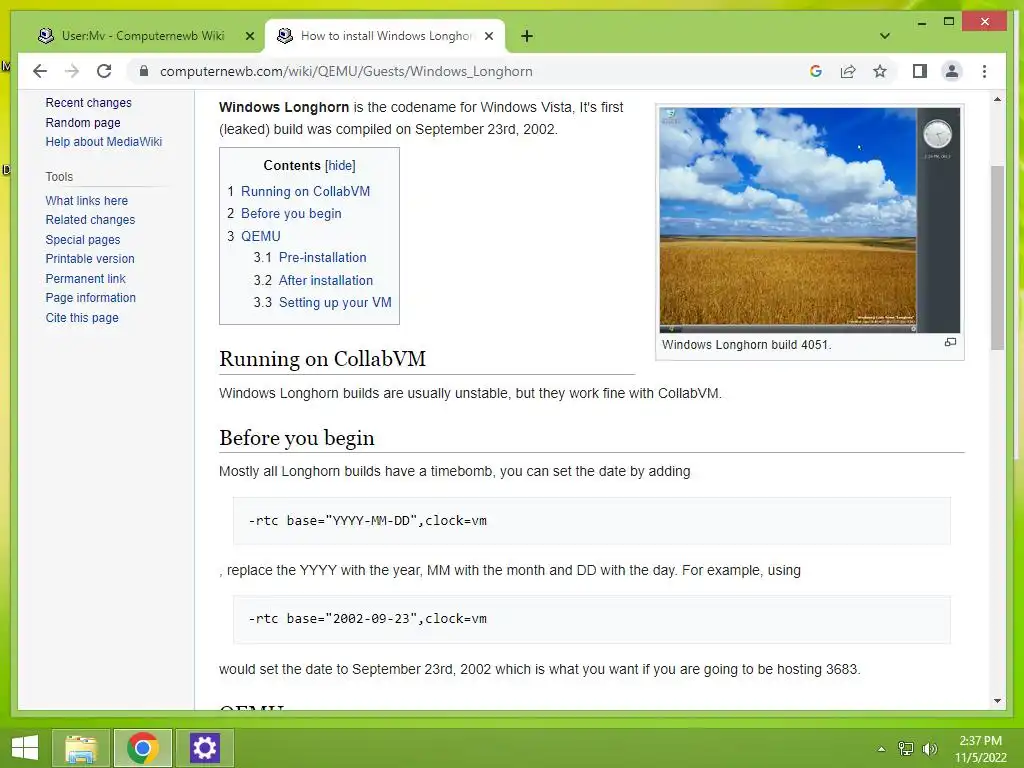Open the volume speaker icon
Viewport: 1024px width, 768px height.
coord(930,749)
